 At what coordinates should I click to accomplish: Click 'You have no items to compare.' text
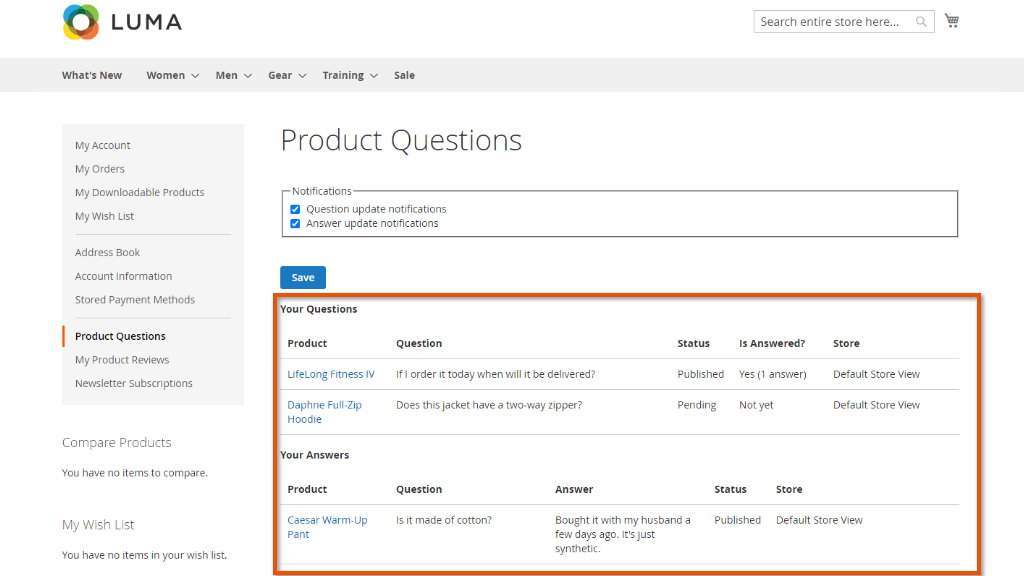pos(135,473)
